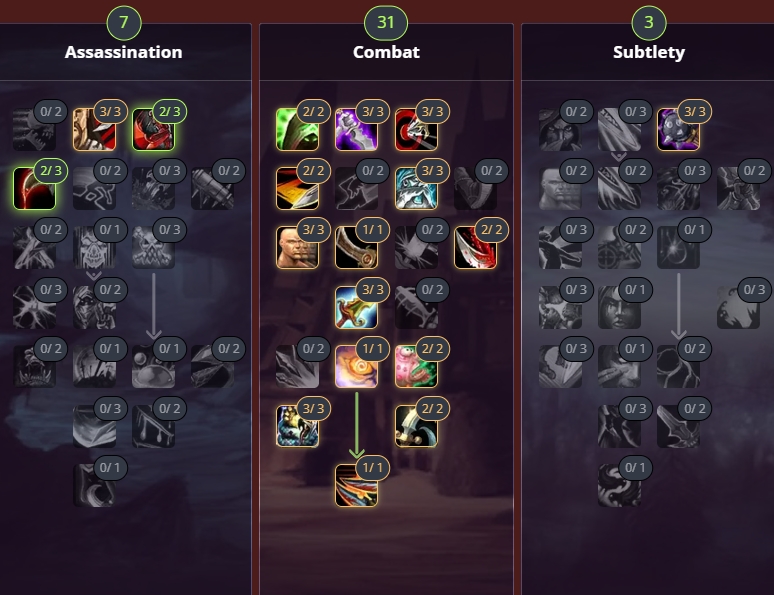Add a point to bald man face talent 3/3
The height and width of the screenshot is (595, 774).
pyautogui.click(x=297, y=247)
